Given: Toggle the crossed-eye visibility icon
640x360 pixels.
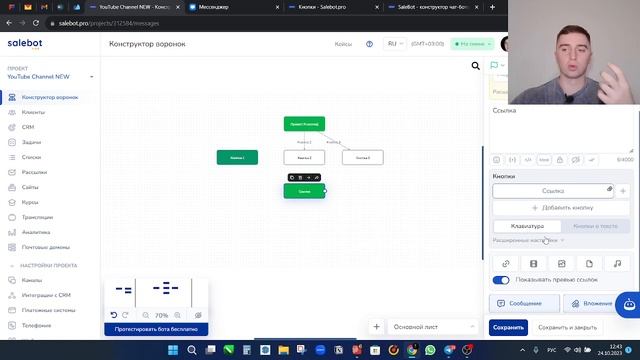Looking at the screenshot, I should point(198,315).
